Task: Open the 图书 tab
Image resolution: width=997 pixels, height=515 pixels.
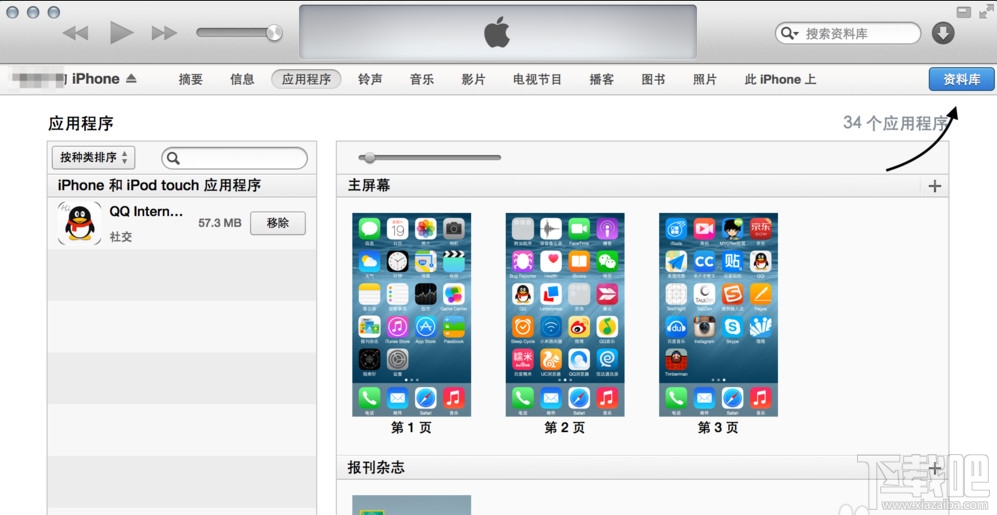Action: pyautogui.click(x=653, y=79)
